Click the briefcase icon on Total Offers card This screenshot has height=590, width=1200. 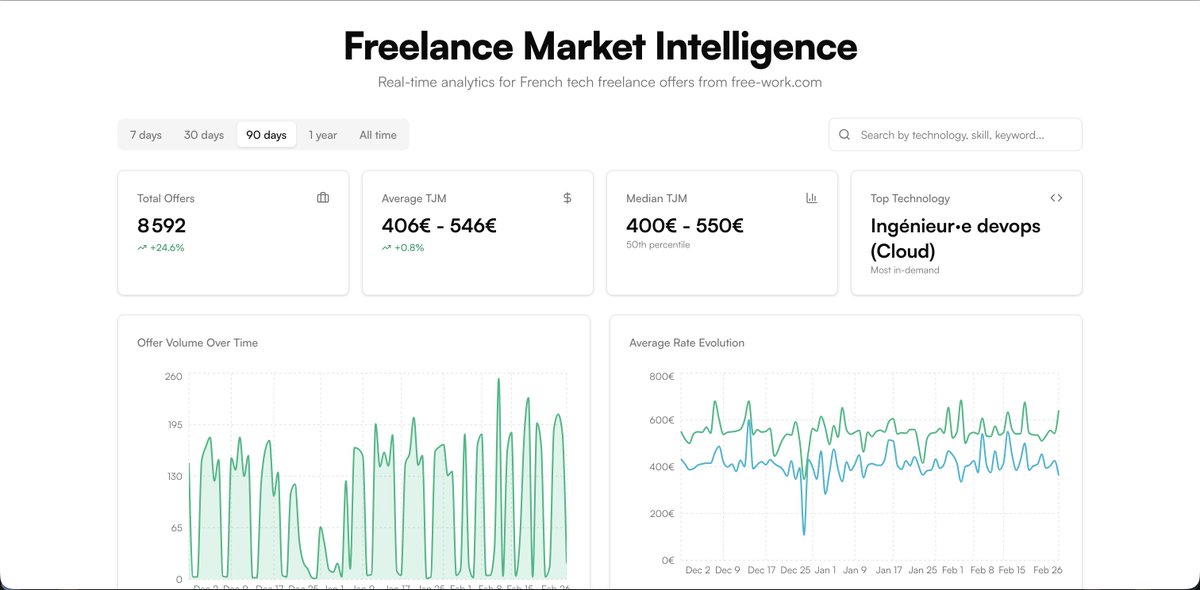pos(323,198)
